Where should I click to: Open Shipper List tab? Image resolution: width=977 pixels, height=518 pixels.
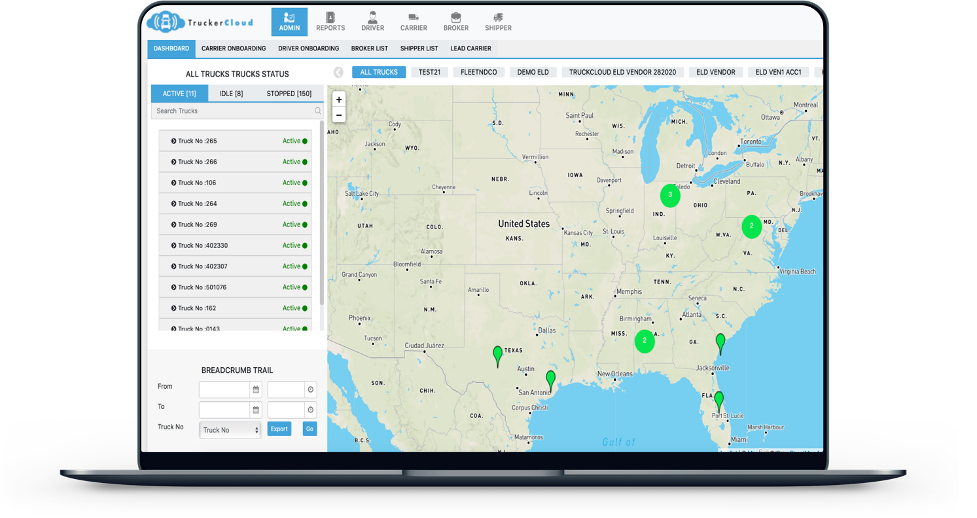pos(419,49)
